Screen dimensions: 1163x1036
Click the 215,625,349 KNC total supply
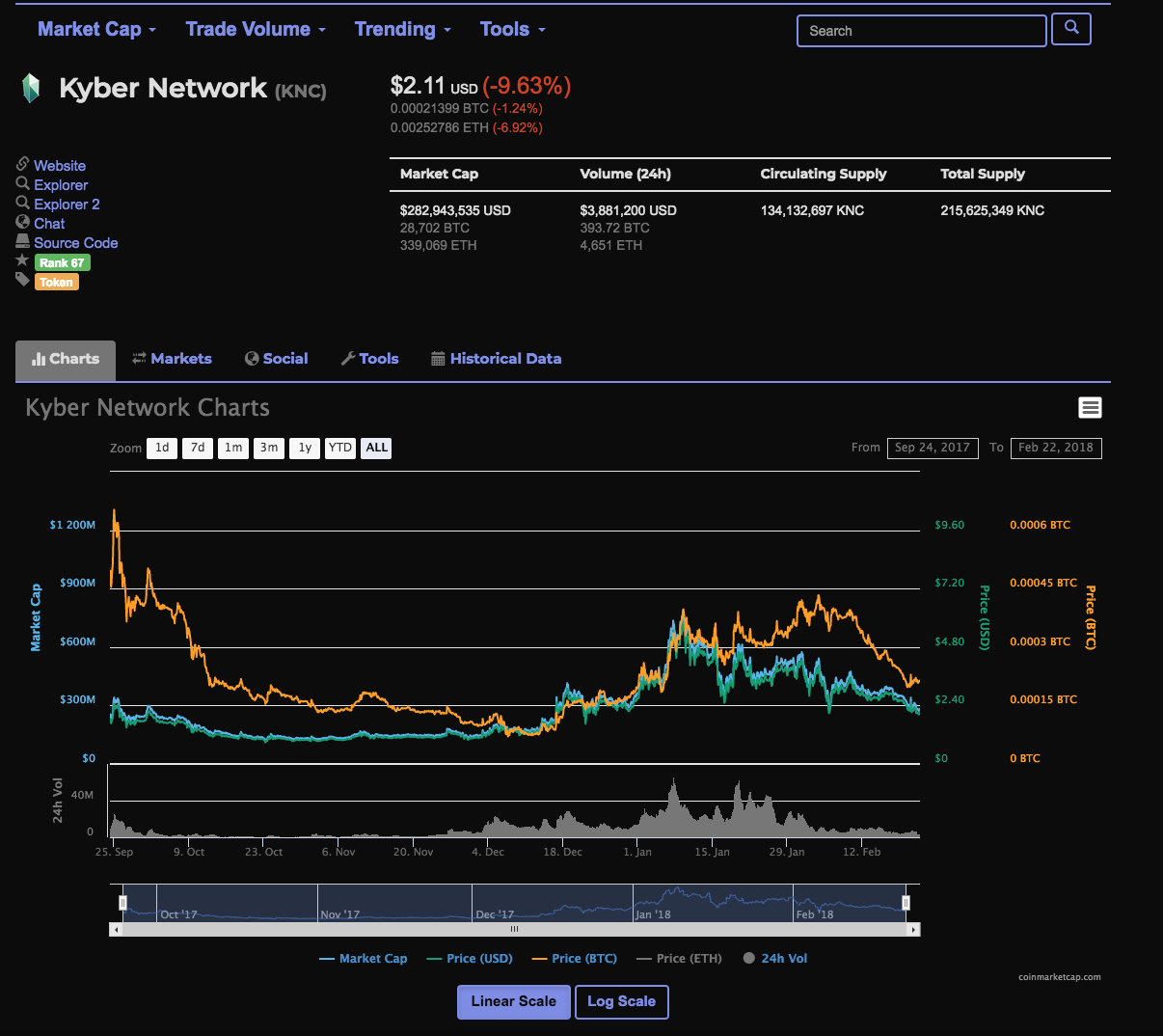pos(992,210)
